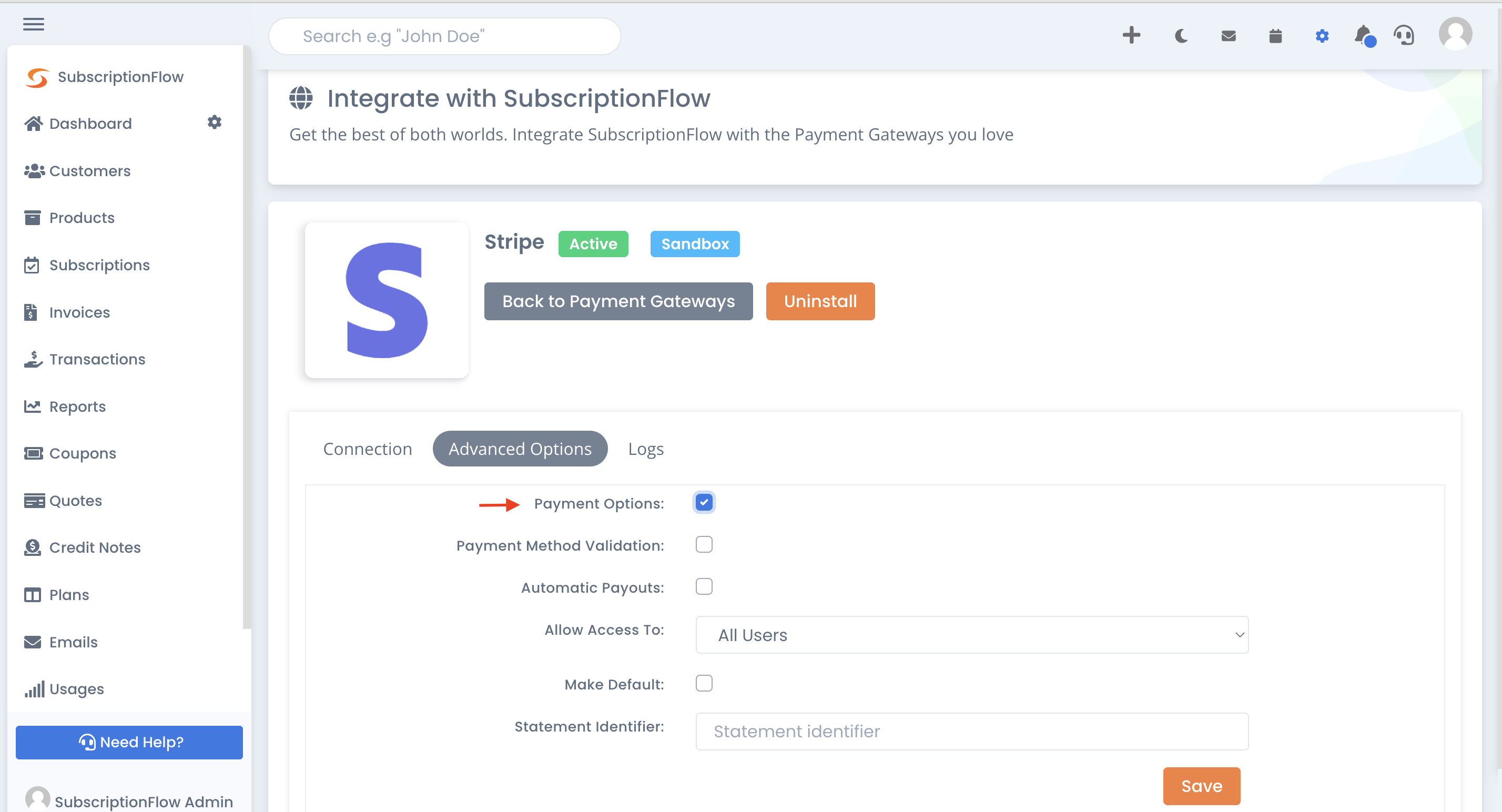The image size is (1502, 812).
Task: Focus the top search field
Action: coord(445,36)
